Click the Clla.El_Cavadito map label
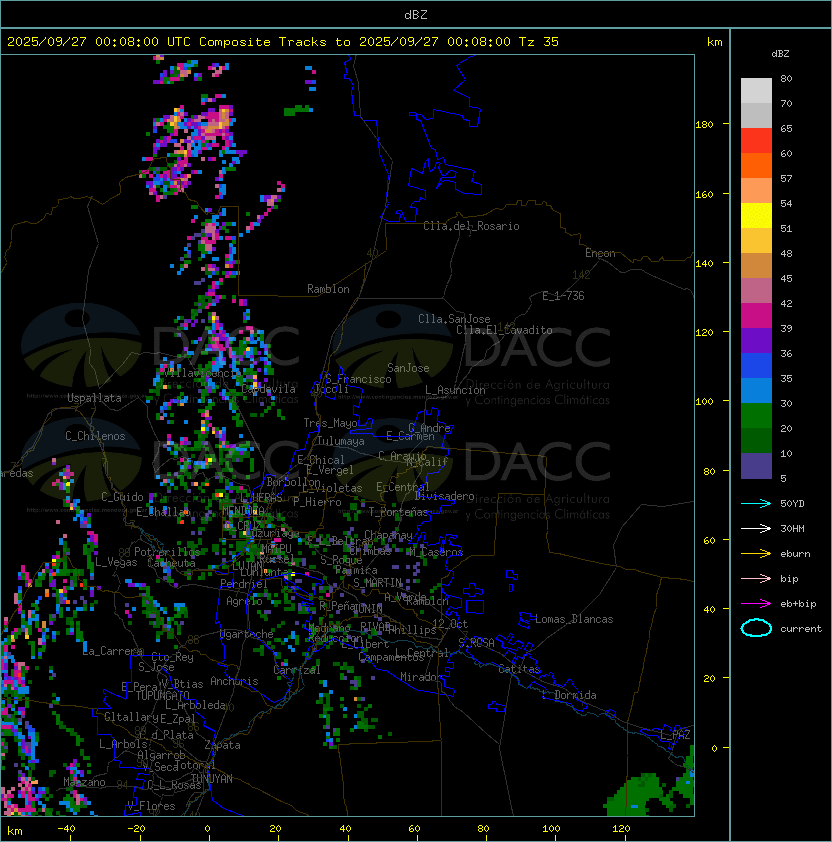 504,330
